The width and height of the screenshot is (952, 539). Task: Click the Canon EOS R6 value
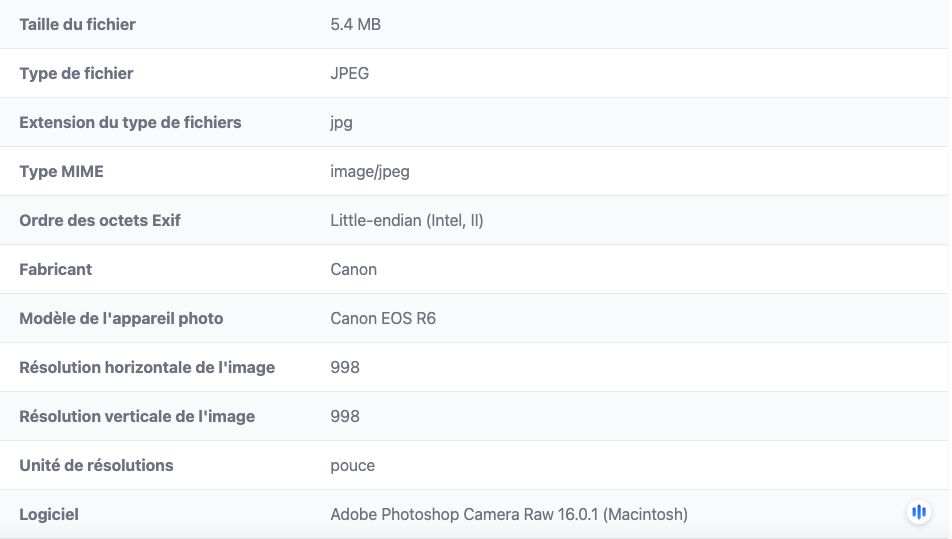[383, 319]
